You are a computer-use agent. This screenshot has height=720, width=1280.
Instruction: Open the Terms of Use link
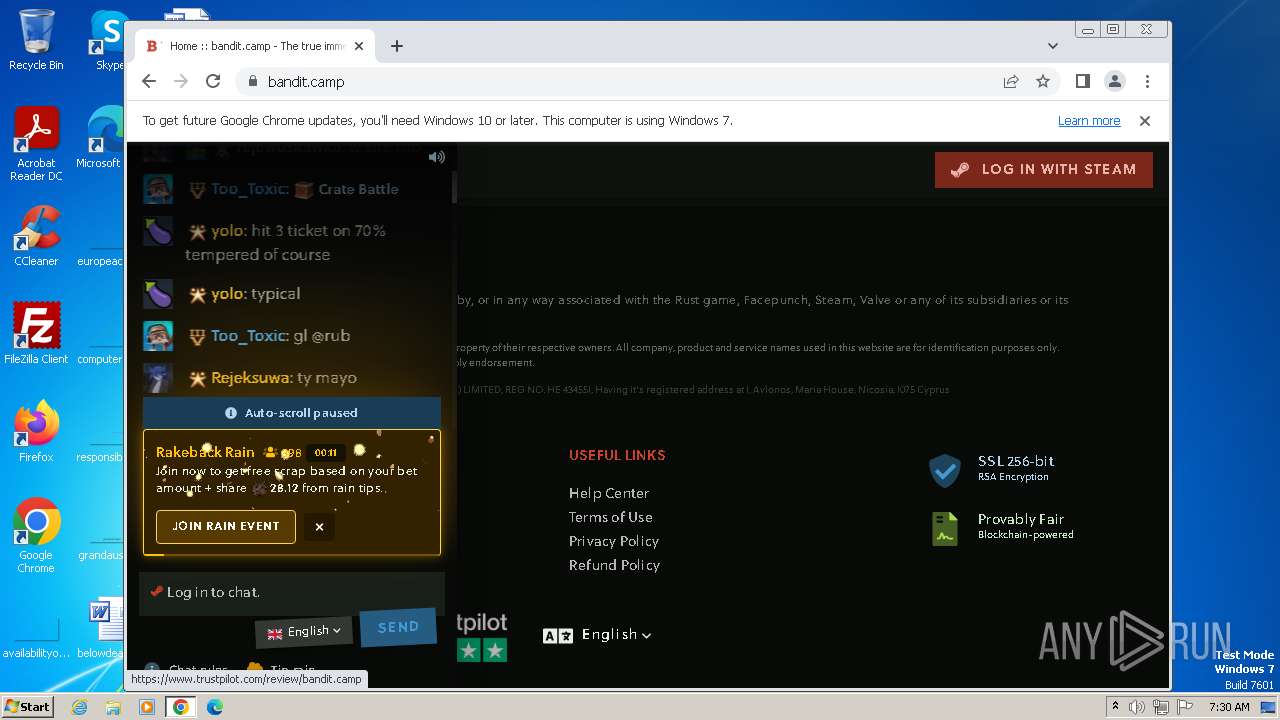click(x=610, y=517)
